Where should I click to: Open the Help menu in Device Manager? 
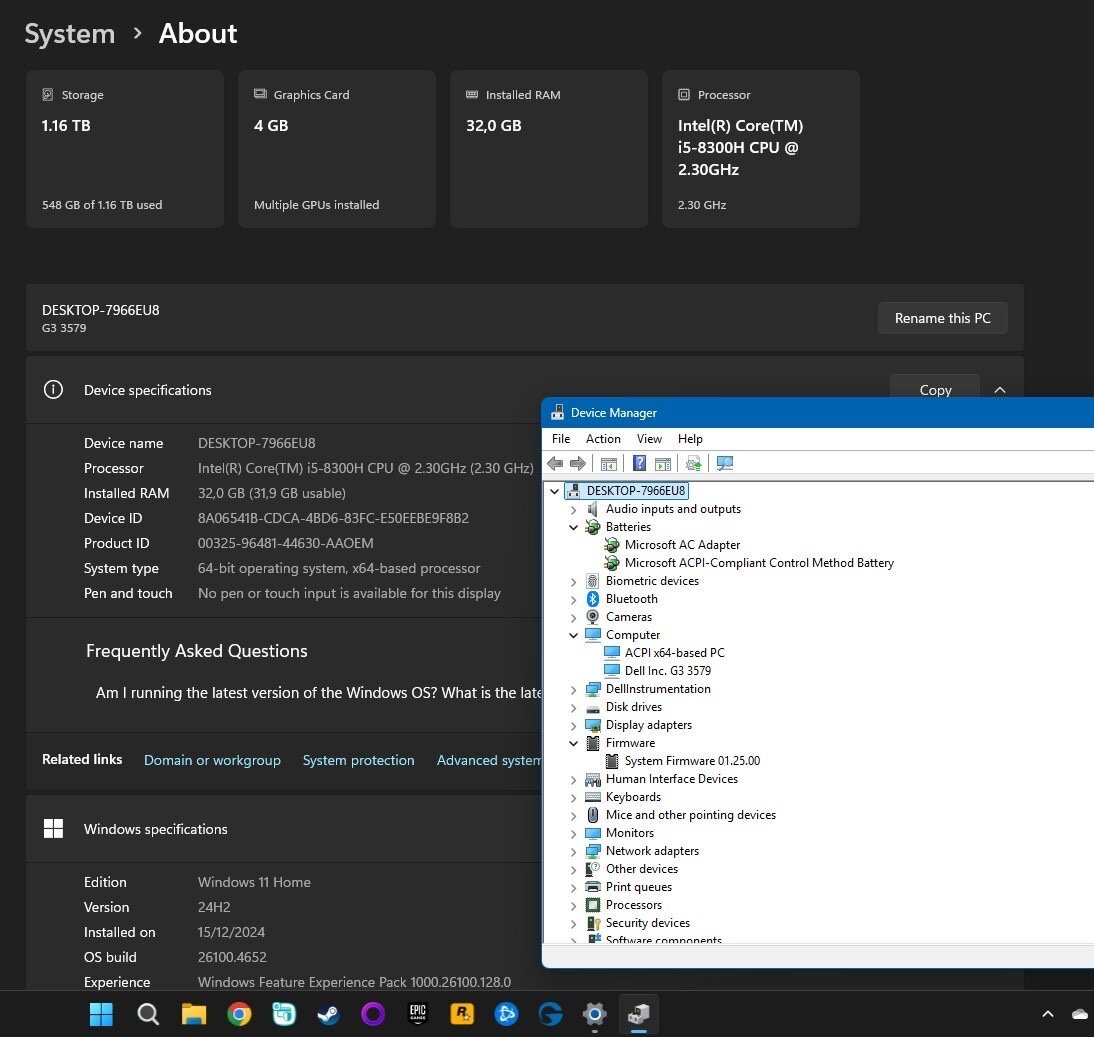[690, 439]
